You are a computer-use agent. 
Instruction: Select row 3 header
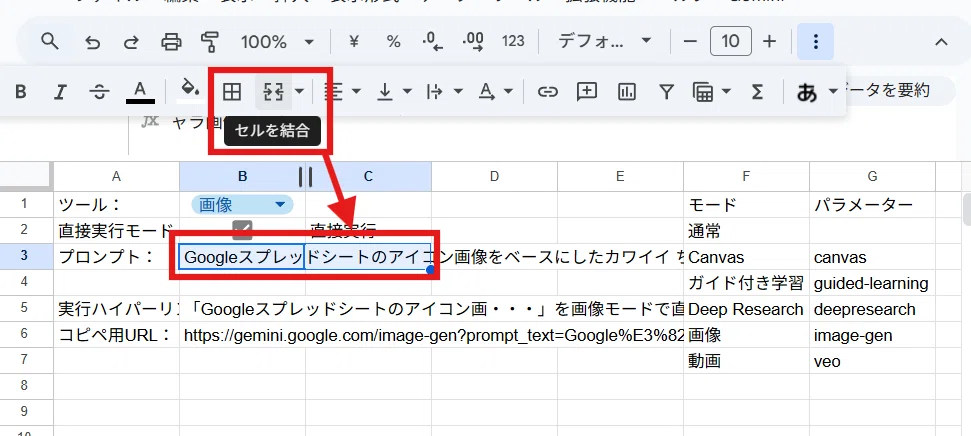25,256
